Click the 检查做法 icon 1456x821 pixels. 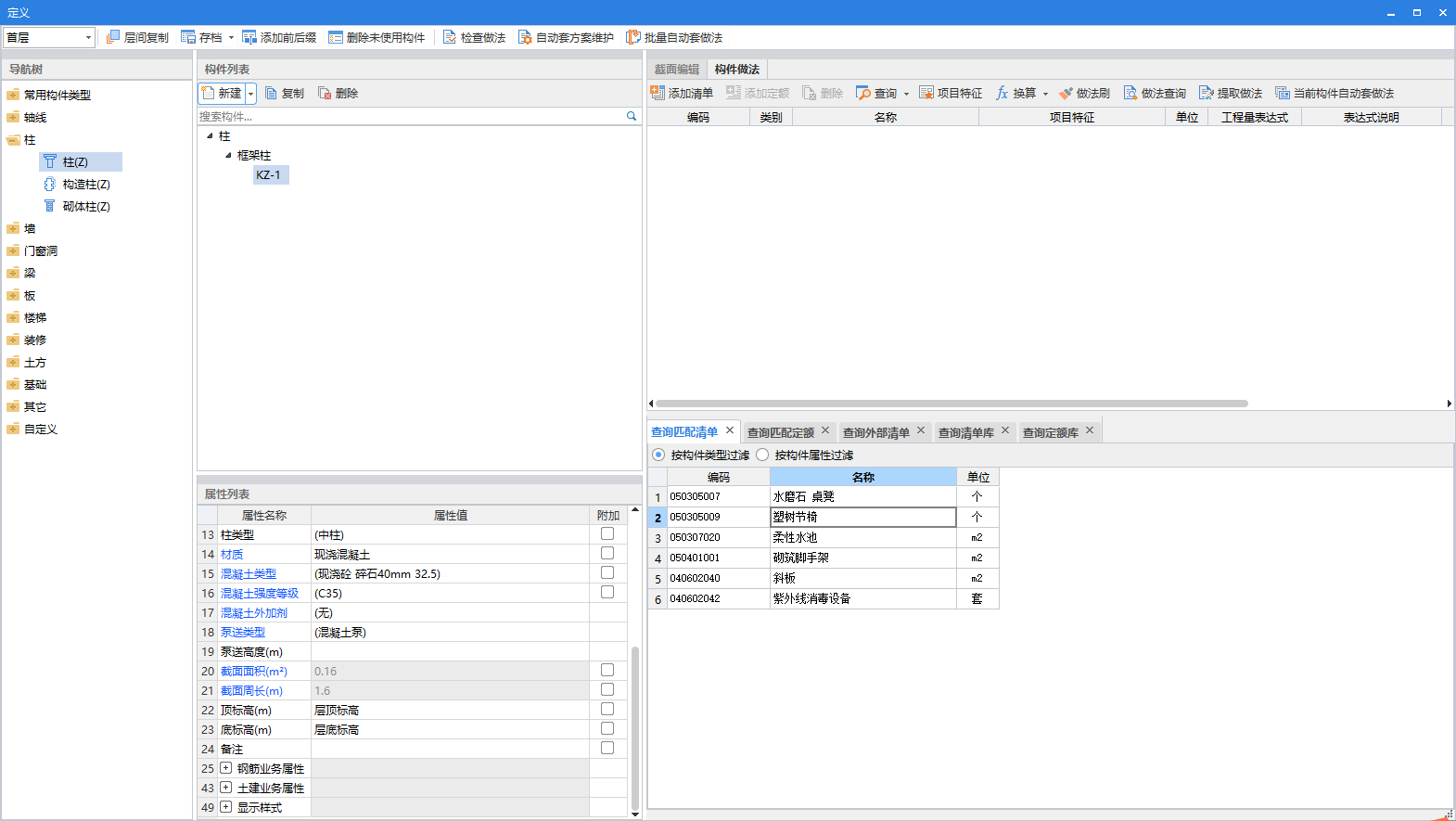coord(450,37)
